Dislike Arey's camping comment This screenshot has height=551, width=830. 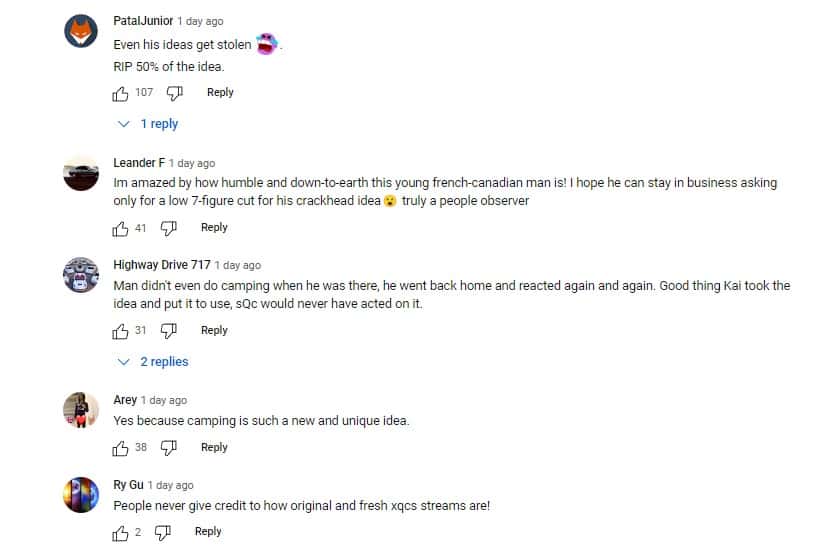[168, 448]
